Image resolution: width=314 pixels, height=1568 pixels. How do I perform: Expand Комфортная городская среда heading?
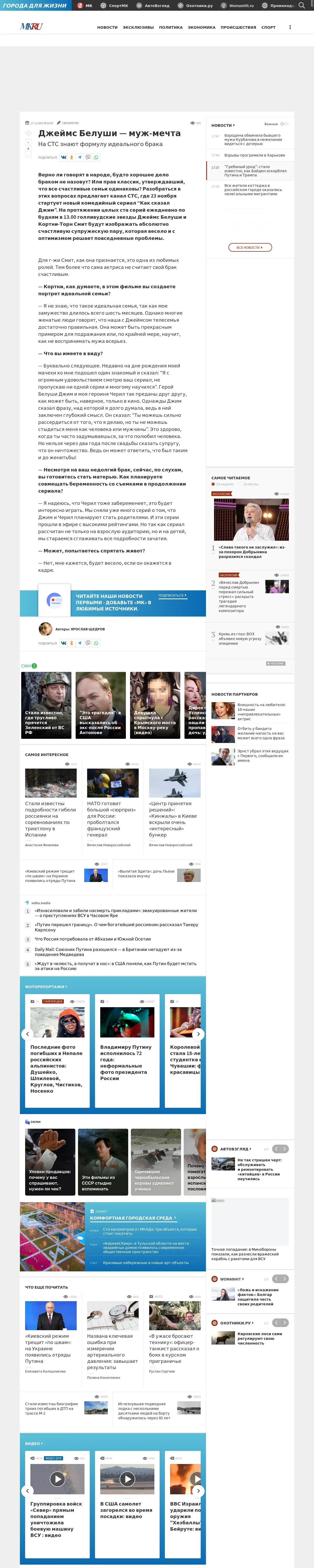click(x=133, y=1218)
